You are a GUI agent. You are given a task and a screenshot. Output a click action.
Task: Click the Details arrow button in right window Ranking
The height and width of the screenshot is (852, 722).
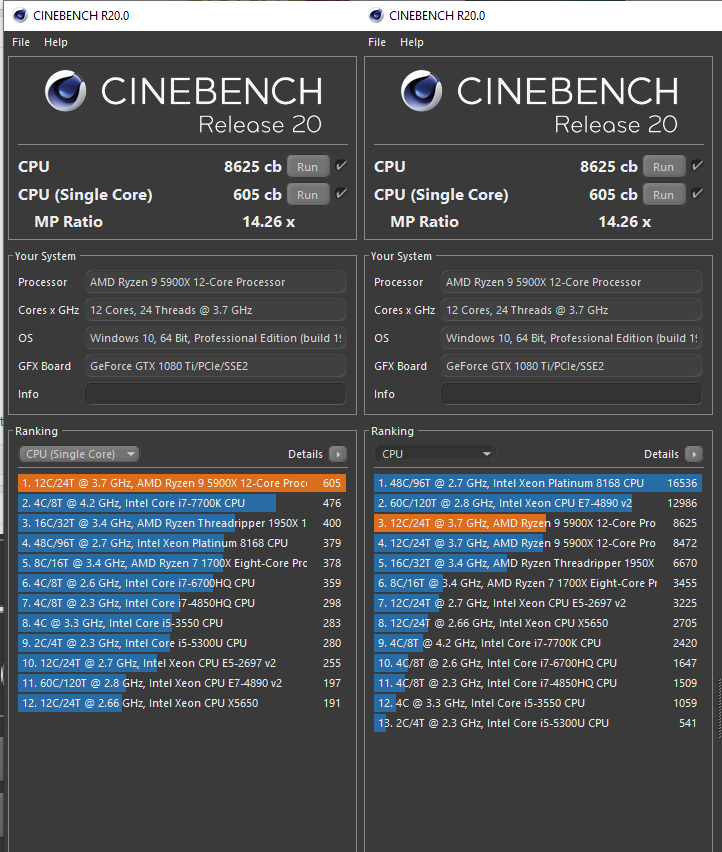point(694,454)
